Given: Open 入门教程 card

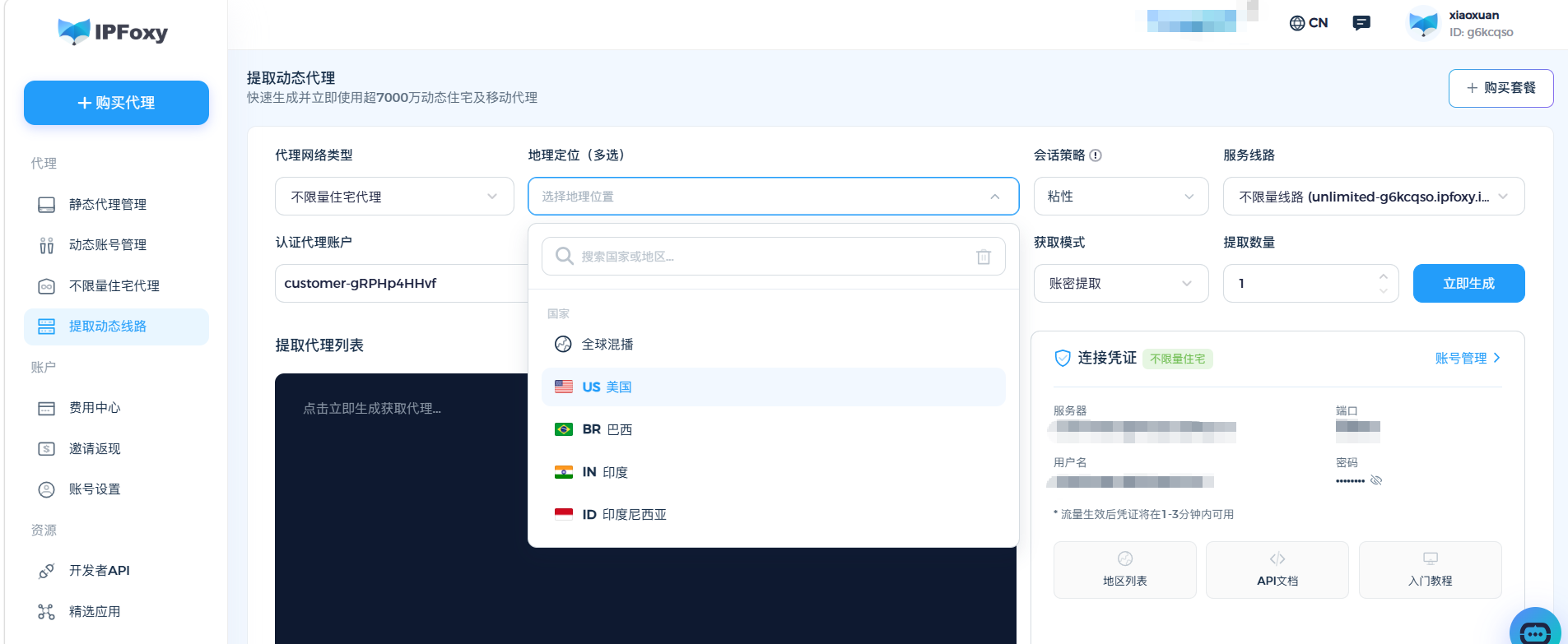Looking at the screenshot, I should (x=1431, y=569).
